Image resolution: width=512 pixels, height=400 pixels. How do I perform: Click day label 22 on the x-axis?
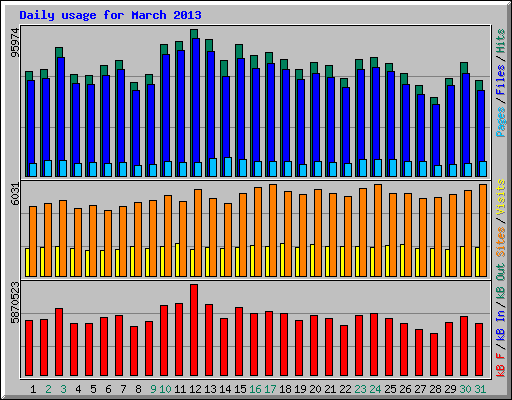click(x=345, y=389)
